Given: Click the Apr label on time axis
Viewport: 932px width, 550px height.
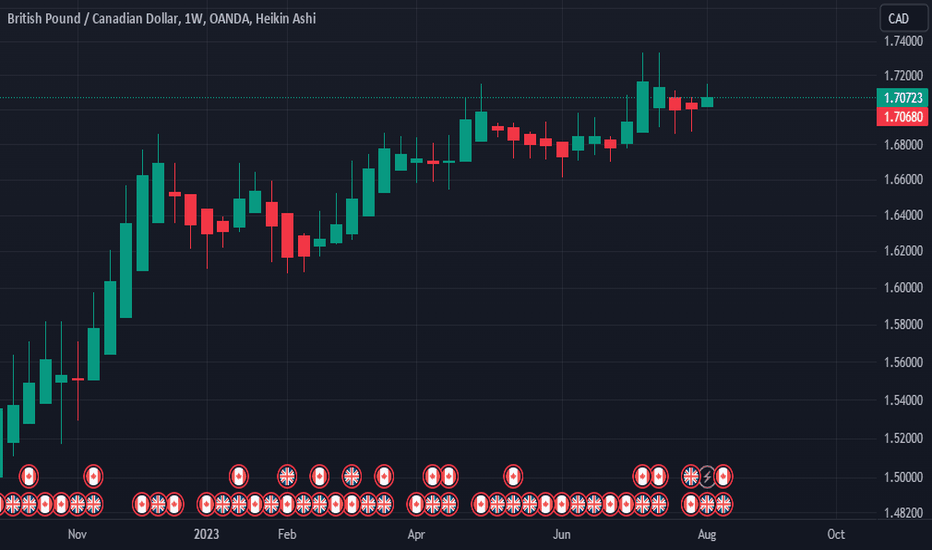Looking at the screenshot, I should [x=416, y=534].
